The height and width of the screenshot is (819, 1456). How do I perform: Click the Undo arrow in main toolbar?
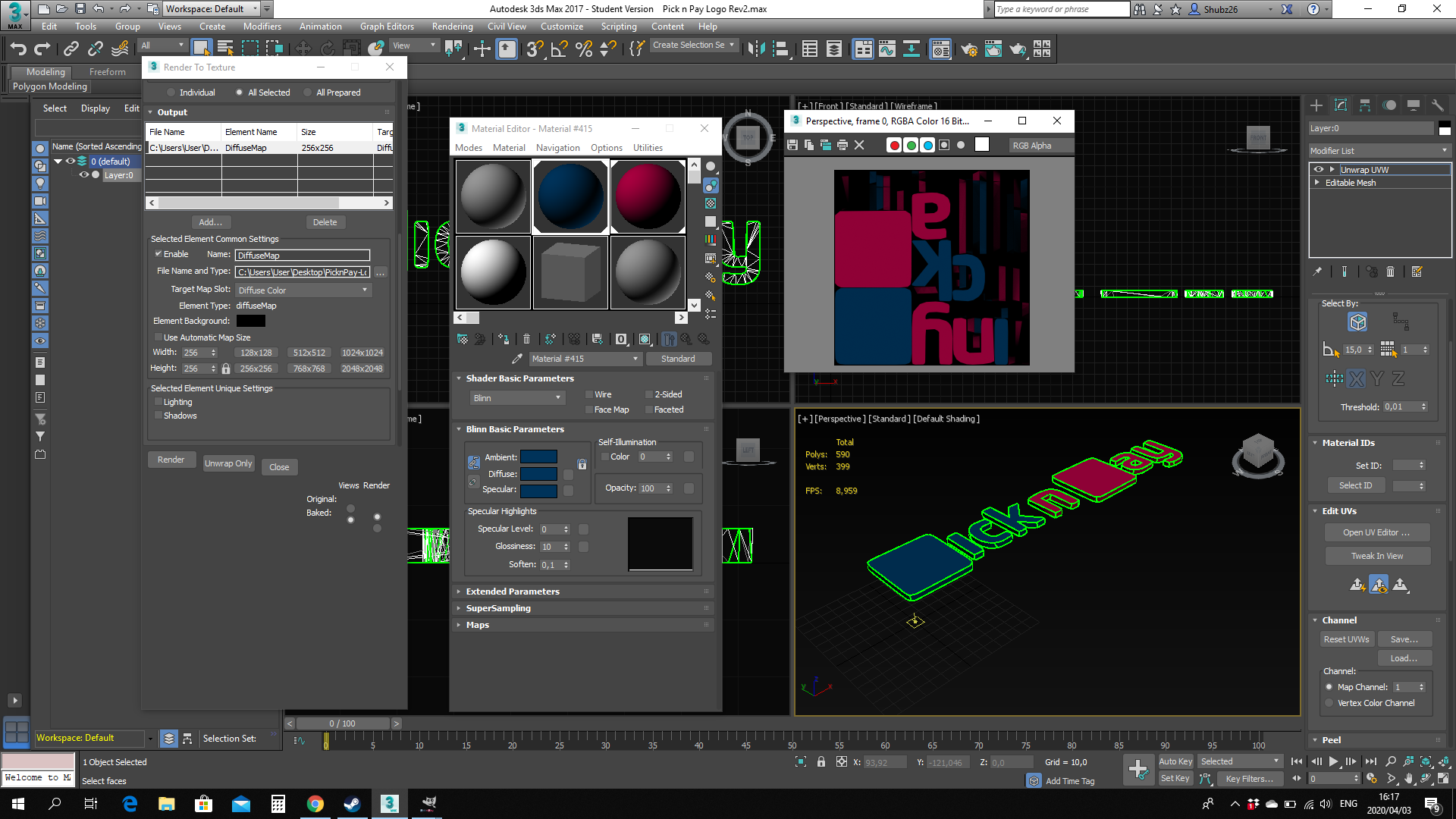(18, 49)
